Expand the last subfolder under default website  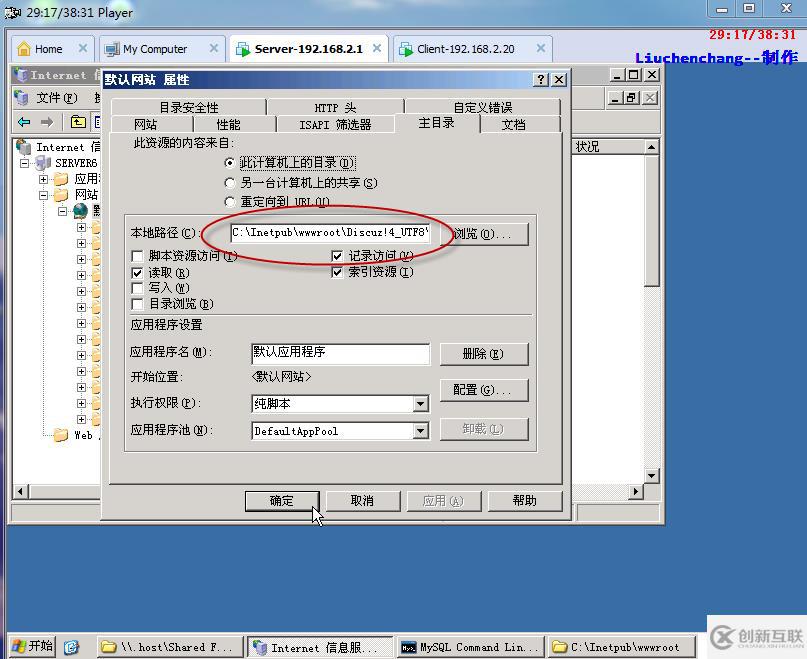pos(81,419)
